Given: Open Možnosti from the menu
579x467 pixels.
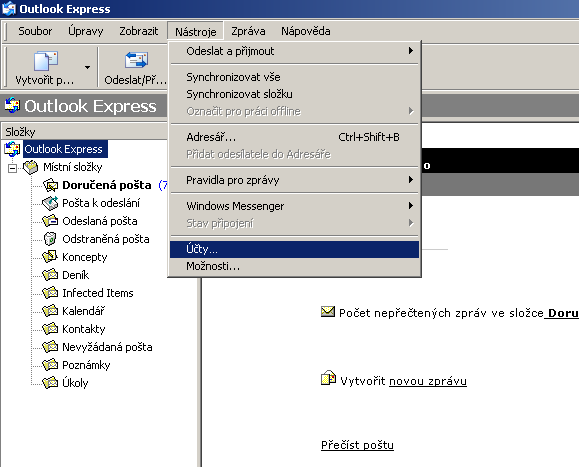Looking at the screenshot, I should pyautogui.click(x=294, y=266).
